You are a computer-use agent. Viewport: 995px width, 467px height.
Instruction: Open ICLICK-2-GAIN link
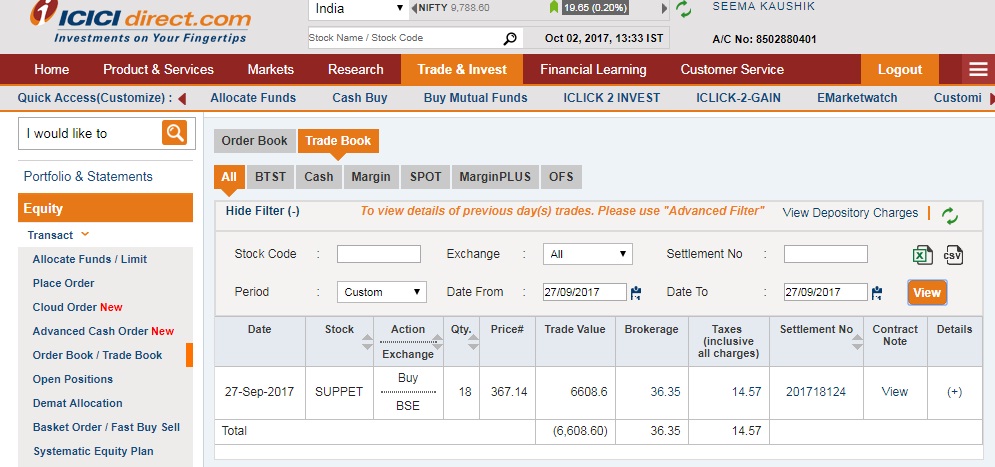pyautogui.click(x=739, y=98)
